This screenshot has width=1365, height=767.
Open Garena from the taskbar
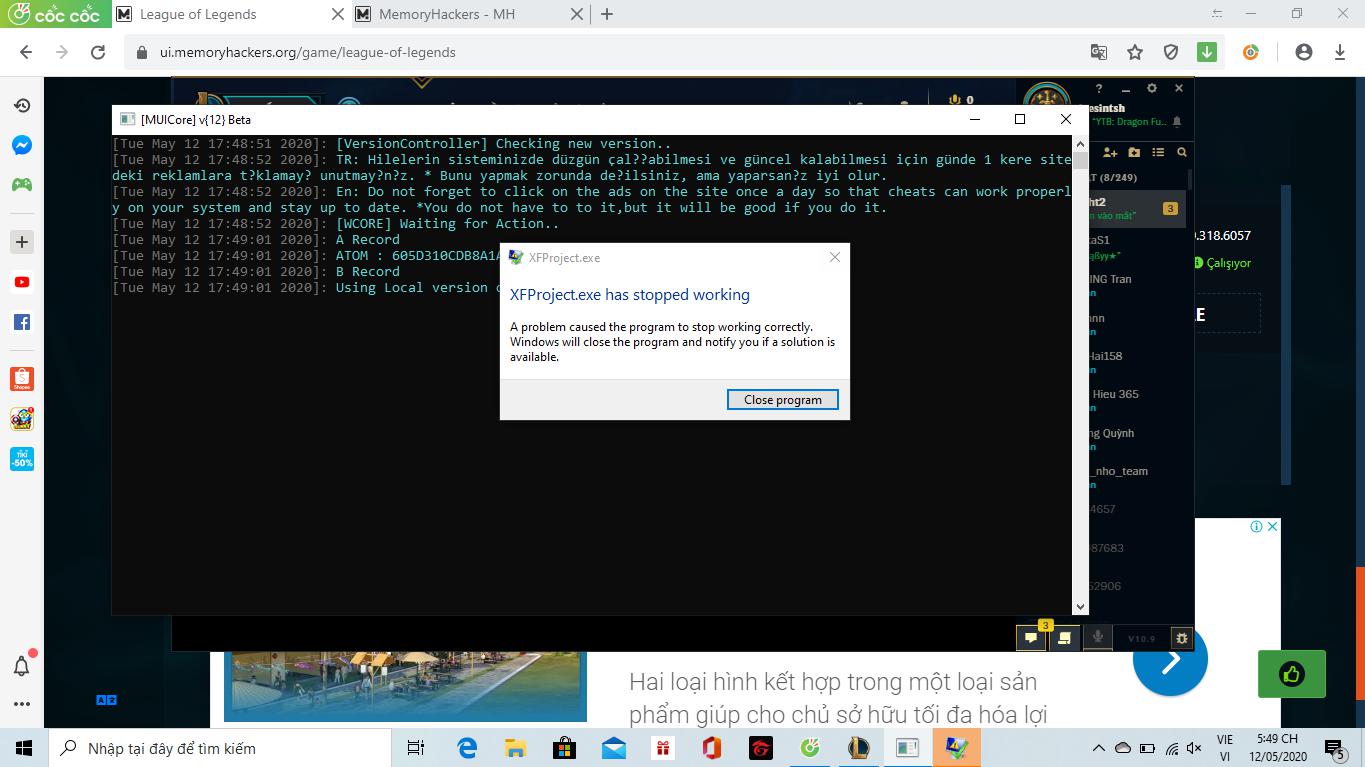[761, 748]
